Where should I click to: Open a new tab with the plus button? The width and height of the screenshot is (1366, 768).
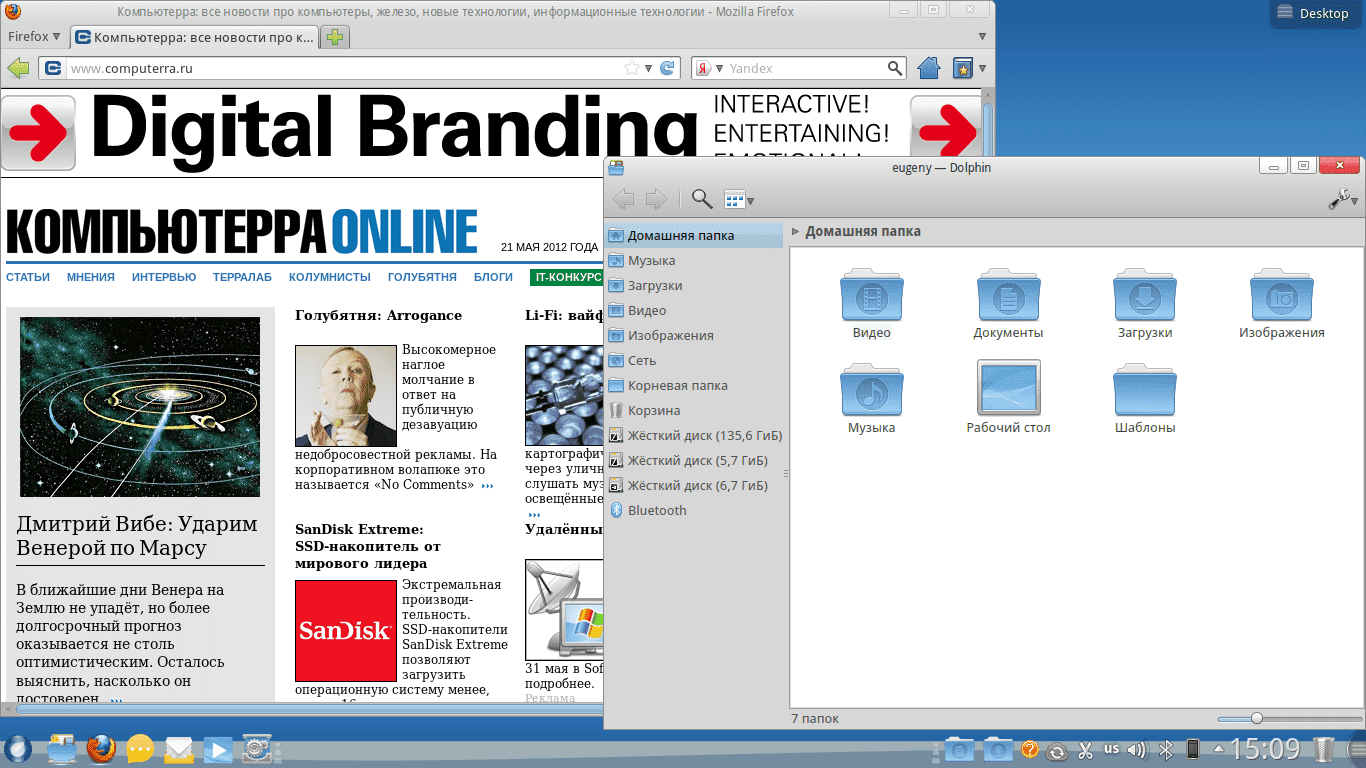[x=337, y=37]
